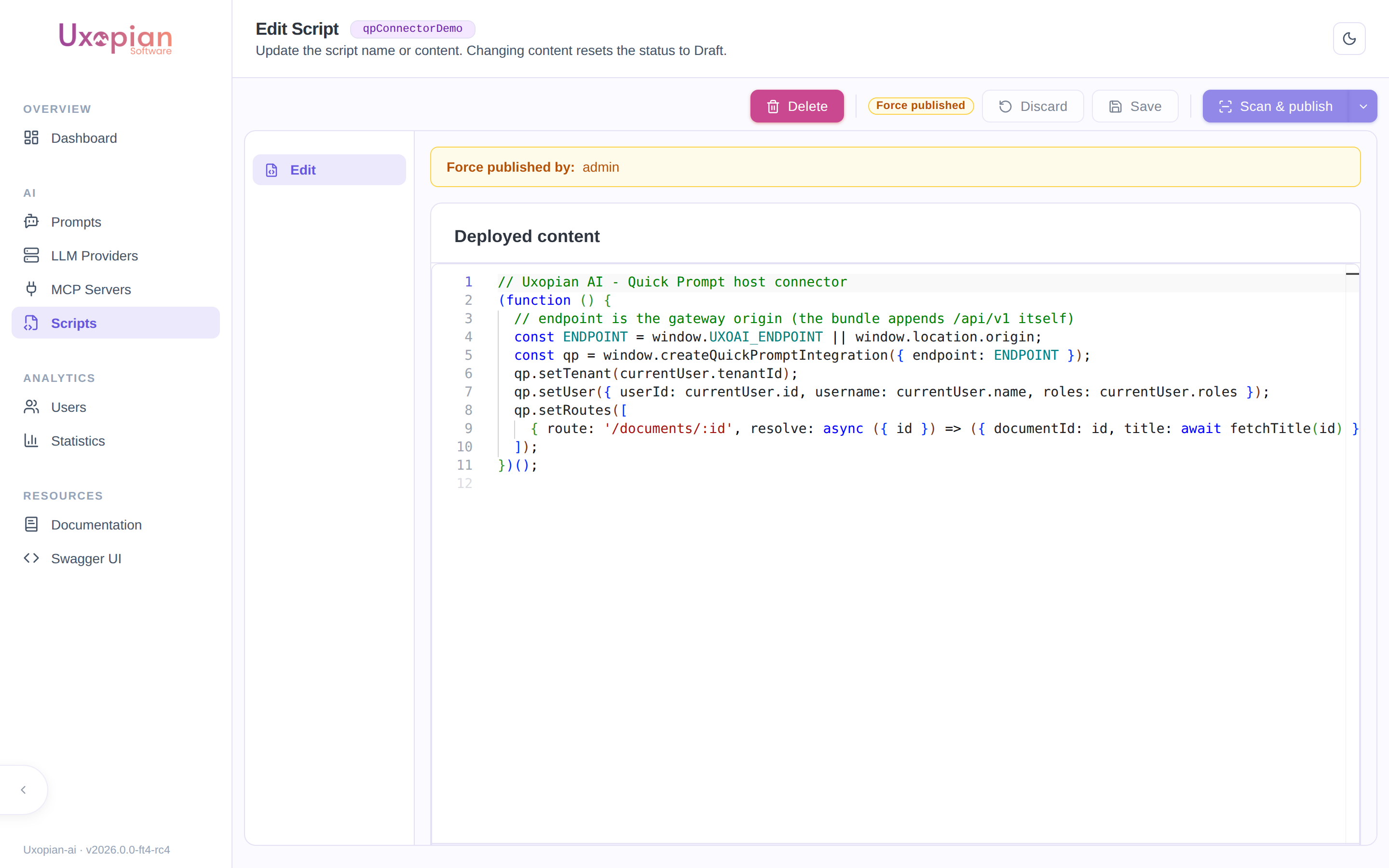Click code line 1 comment text
Screen dimensions: 1389x868
coord(672,282)
